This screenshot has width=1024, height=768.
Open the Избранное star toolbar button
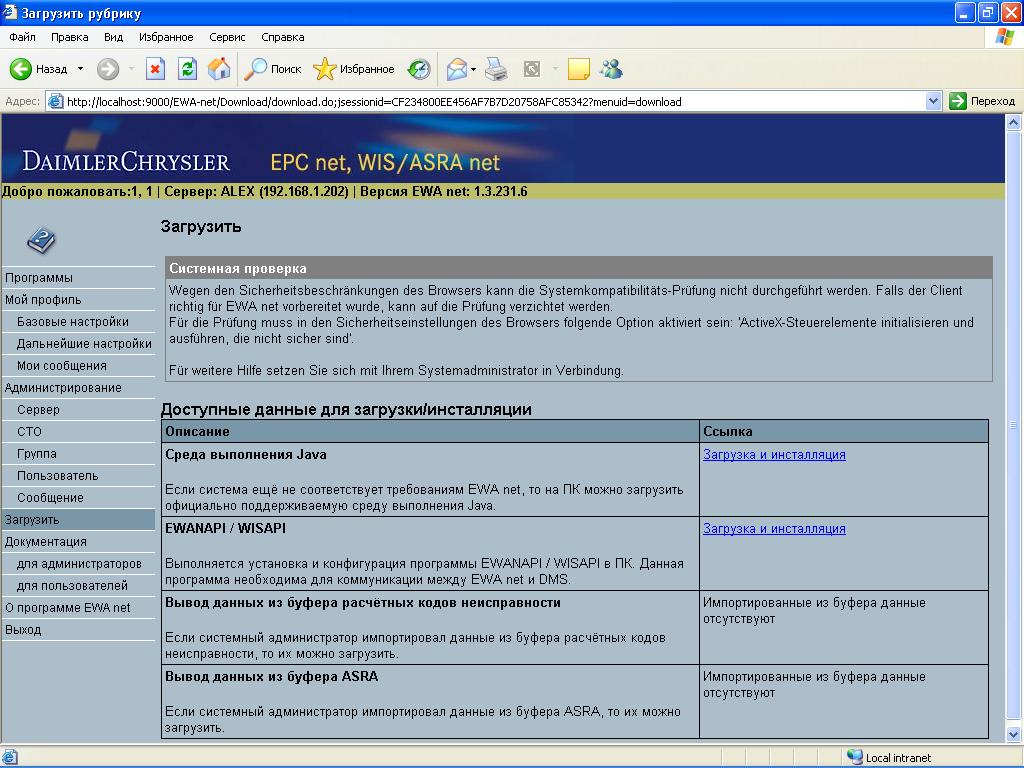(354, 69)
